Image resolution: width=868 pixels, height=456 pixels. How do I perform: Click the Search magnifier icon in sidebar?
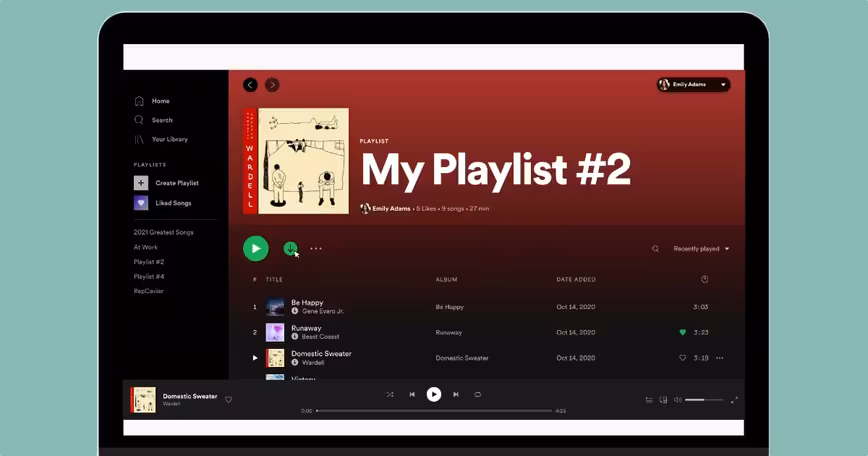click(139, 120)
